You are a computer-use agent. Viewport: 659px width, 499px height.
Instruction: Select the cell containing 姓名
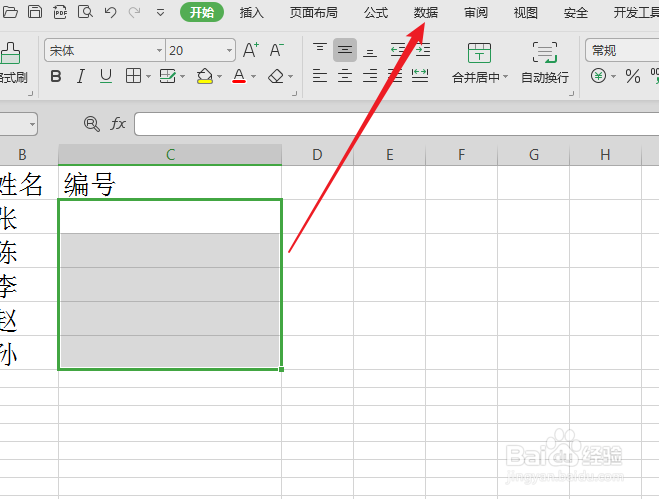coord(29,183)
